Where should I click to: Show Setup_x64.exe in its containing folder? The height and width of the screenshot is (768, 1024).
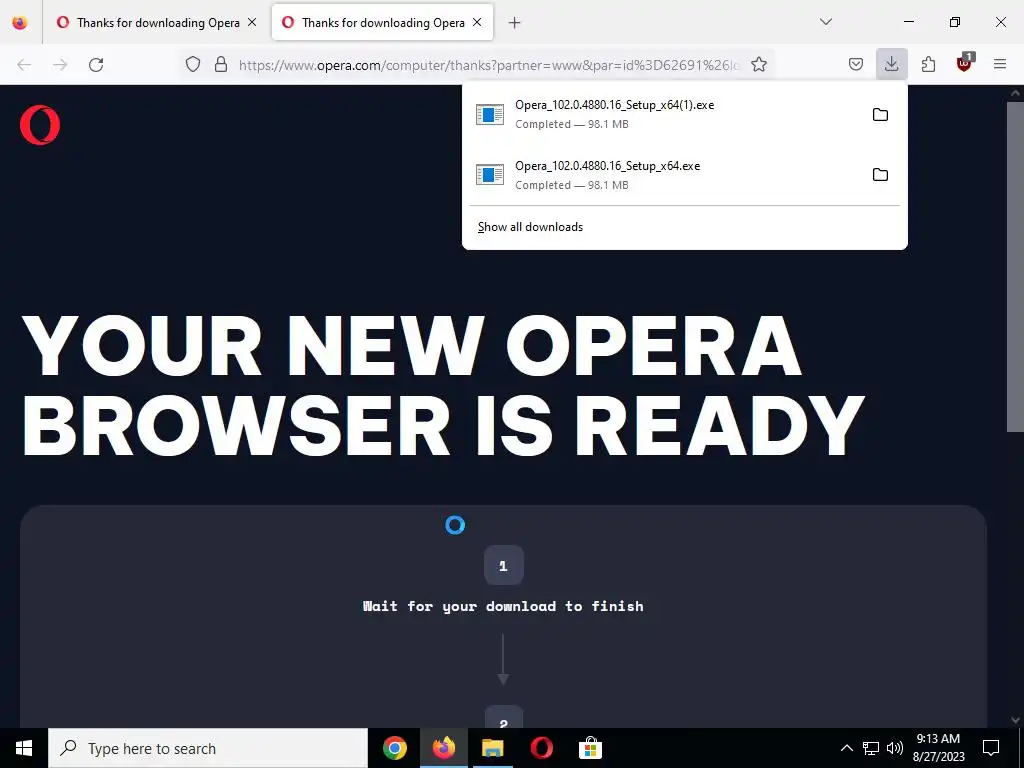(880, 175)
